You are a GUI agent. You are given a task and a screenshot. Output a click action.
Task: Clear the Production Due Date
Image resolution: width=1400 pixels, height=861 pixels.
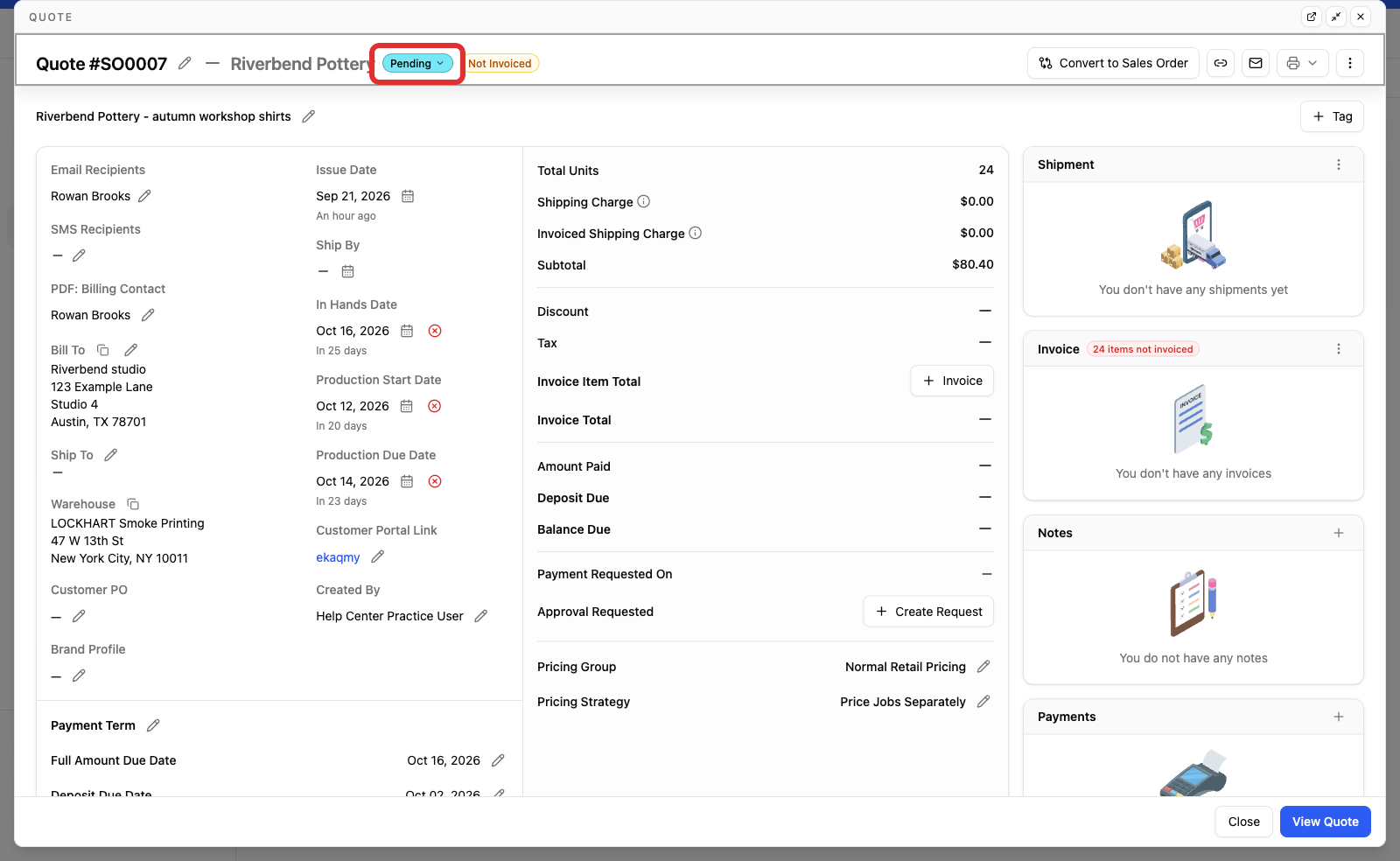tap(435, 481)
